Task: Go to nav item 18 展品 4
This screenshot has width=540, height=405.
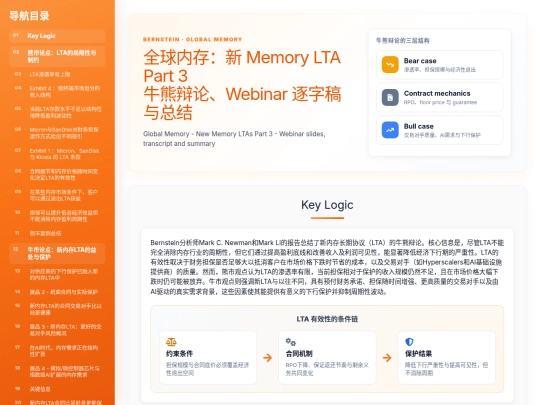Action: click(x=57, y=371)
